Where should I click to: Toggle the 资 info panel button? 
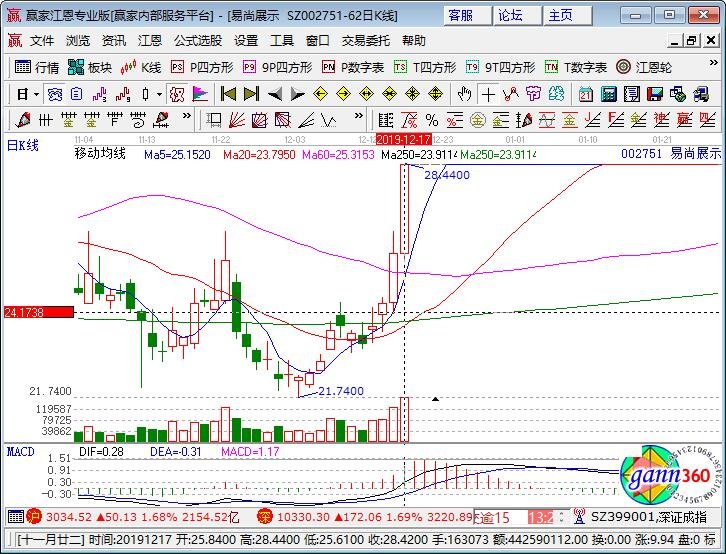(x=55, y=95)
